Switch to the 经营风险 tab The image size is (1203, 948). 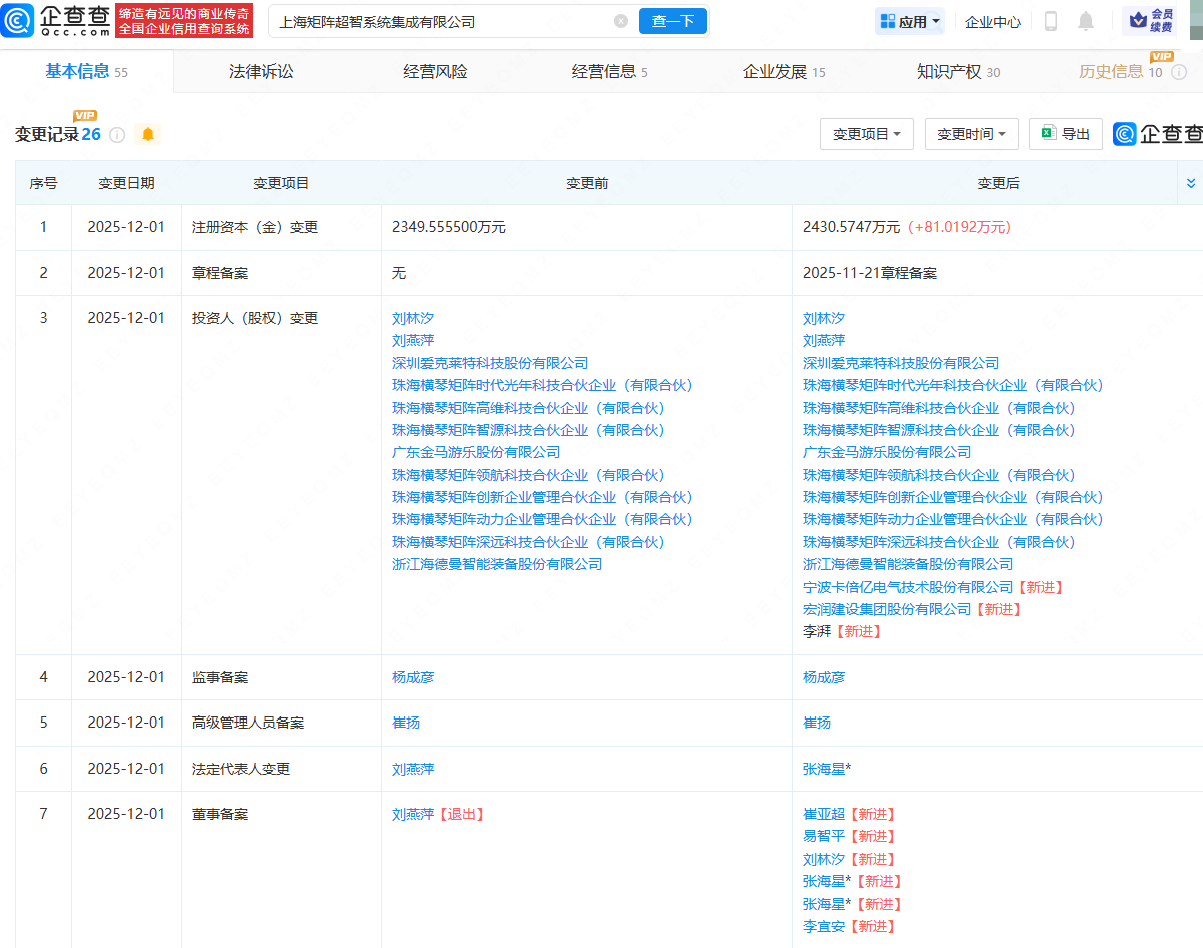click(x=435, y=71)
